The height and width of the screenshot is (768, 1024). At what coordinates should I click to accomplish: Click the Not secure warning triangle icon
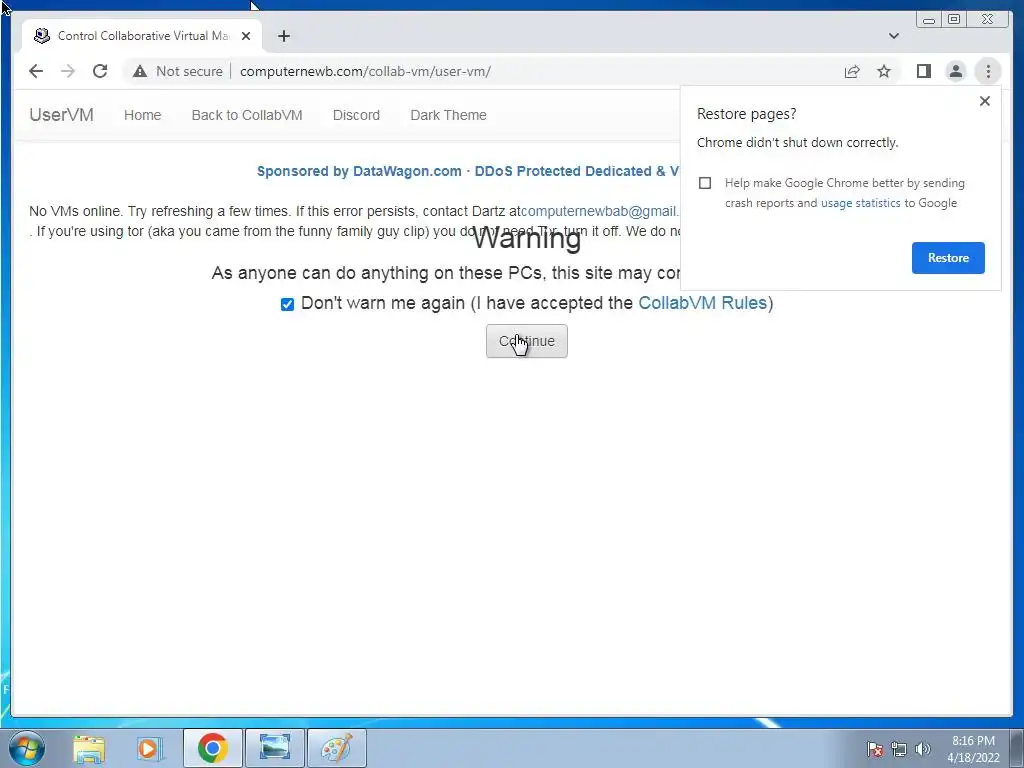tap(140, 71)
